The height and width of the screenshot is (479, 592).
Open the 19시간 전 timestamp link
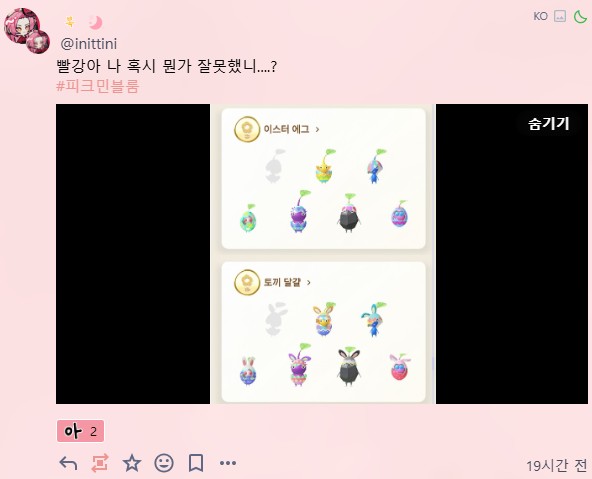point(557,465)
